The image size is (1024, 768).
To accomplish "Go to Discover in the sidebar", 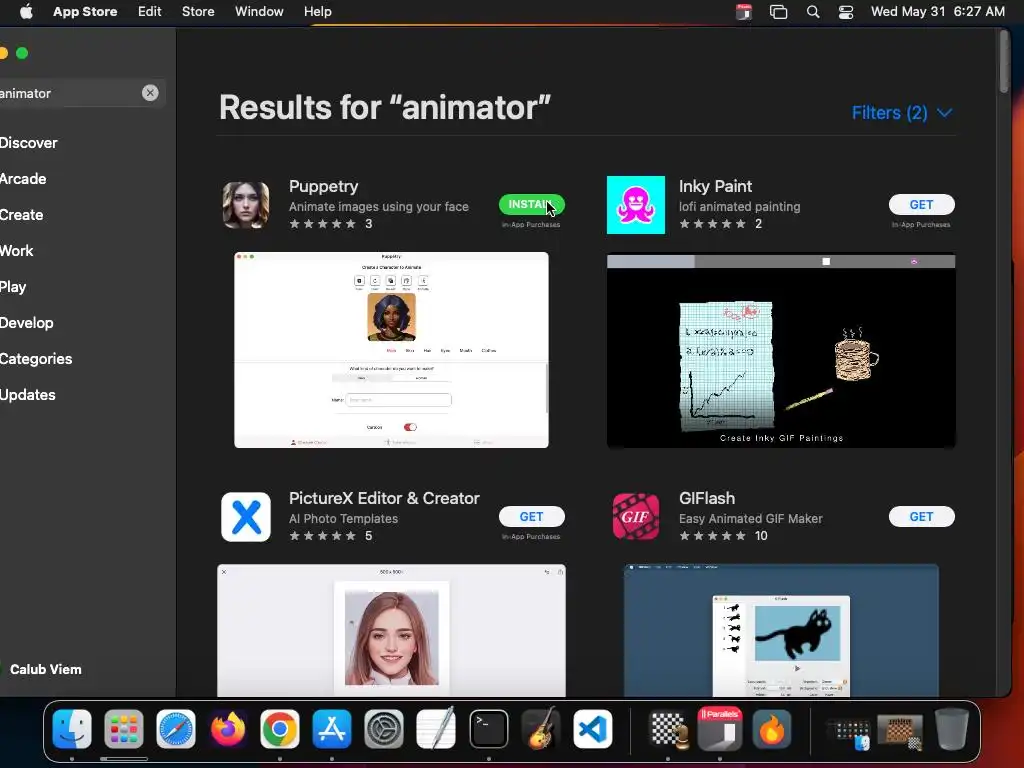I will [29, 143].
